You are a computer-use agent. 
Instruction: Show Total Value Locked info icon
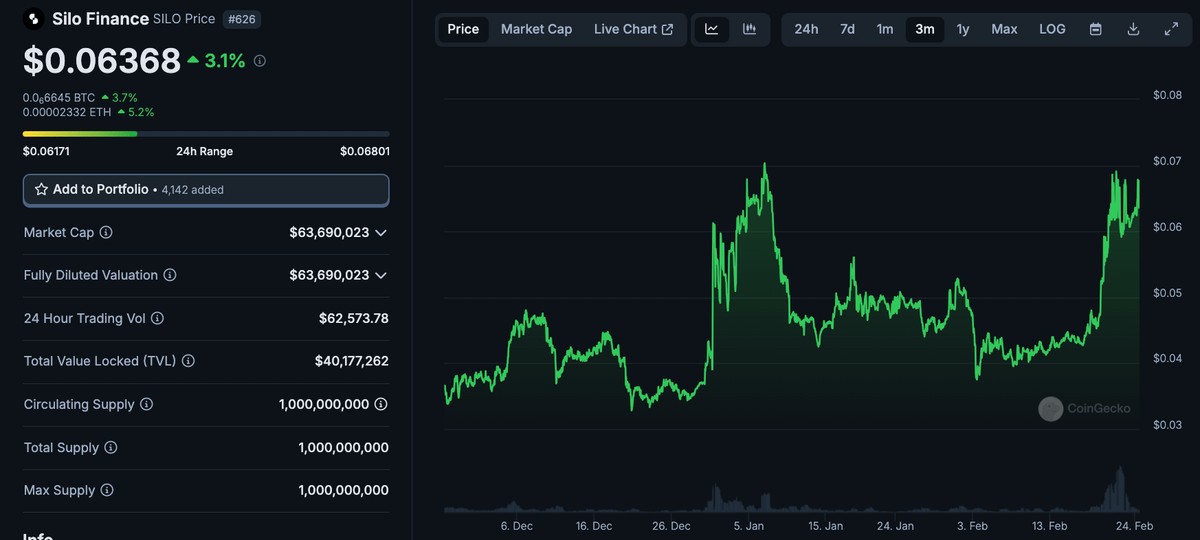pyautogui.click(x=188, y=361)
